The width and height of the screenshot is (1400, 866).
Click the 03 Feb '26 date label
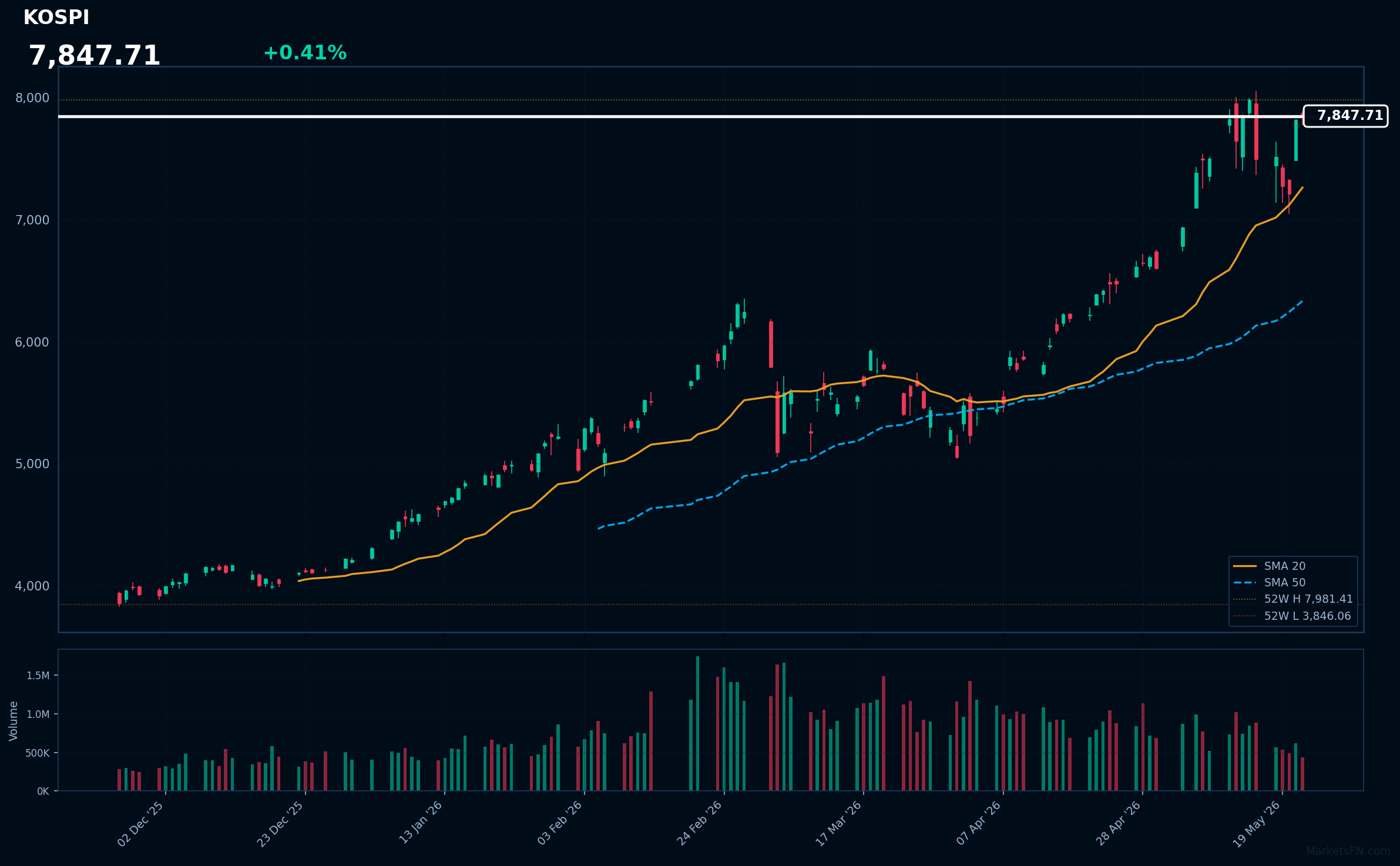560,824
